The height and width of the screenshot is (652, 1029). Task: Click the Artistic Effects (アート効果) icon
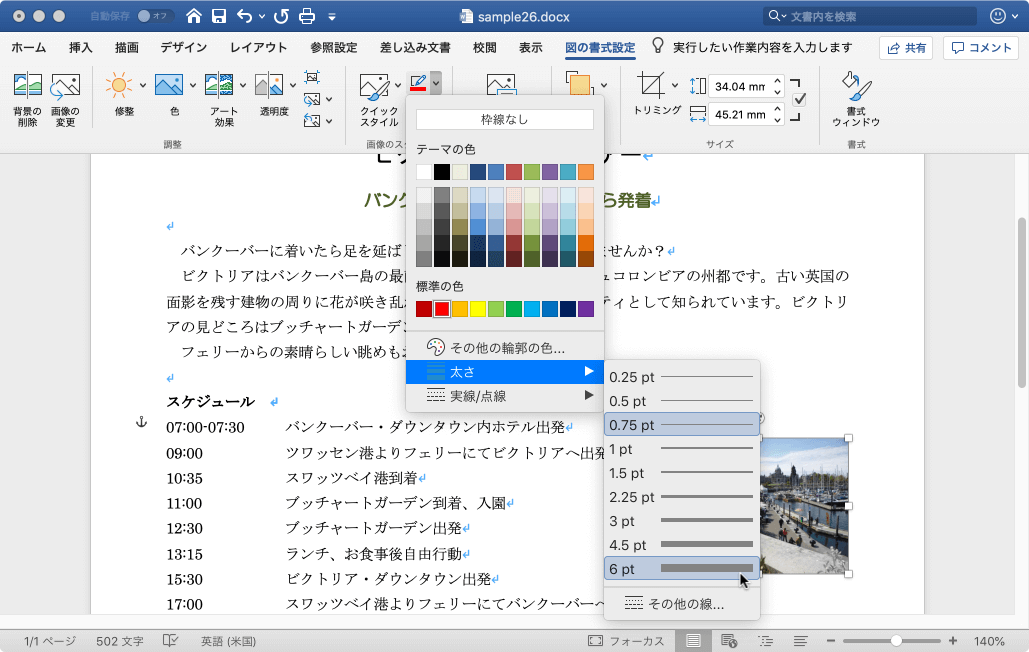coord(219,86)
